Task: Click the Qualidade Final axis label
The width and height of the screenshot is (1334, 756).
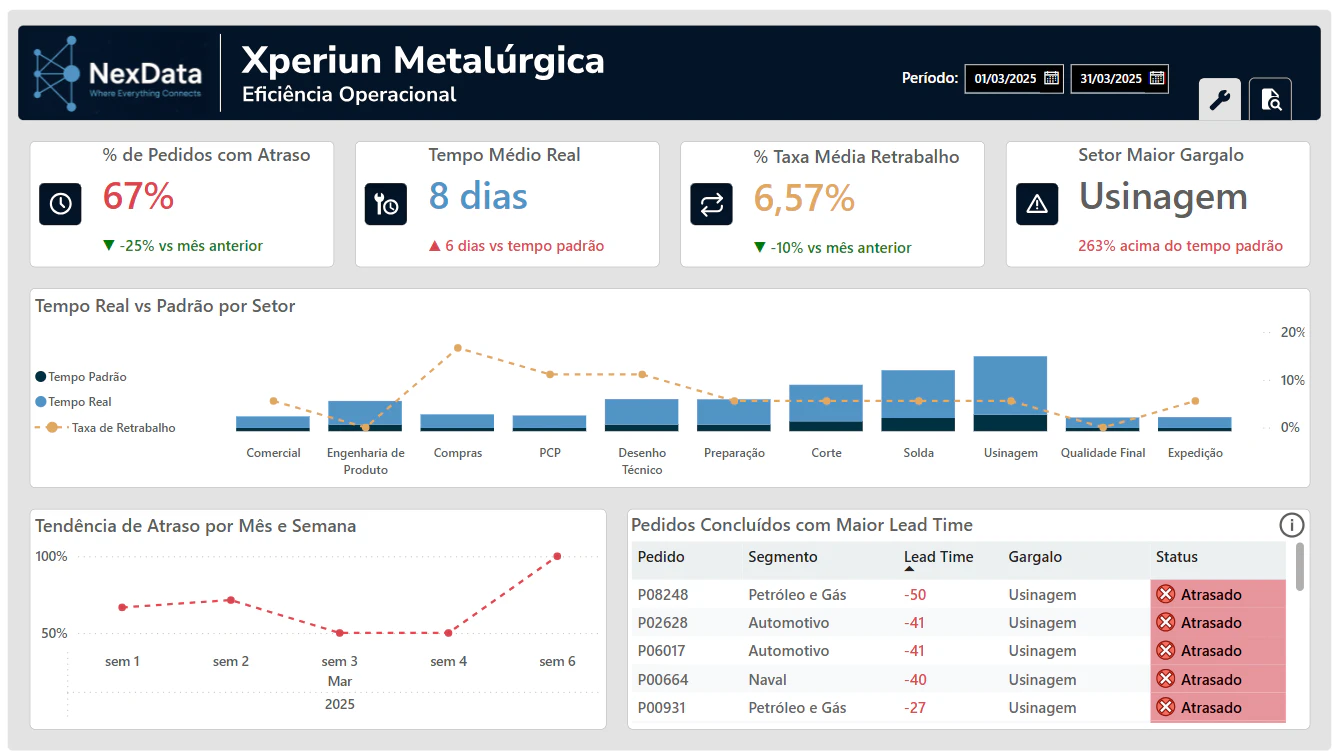Action: point(1103,453)
